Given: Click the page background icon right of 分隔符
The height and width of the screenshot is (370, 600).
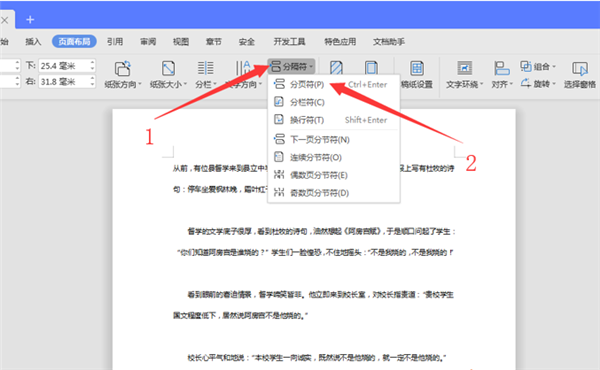Looking at the screenshot, I should [x=336, y=68].
